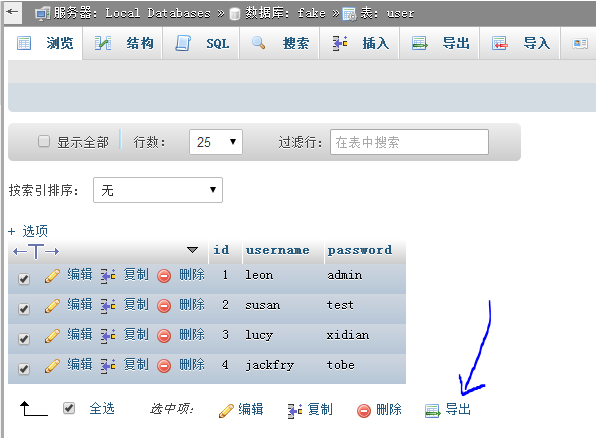
Task: Sort by the id column header
Action: click(221, 250)
